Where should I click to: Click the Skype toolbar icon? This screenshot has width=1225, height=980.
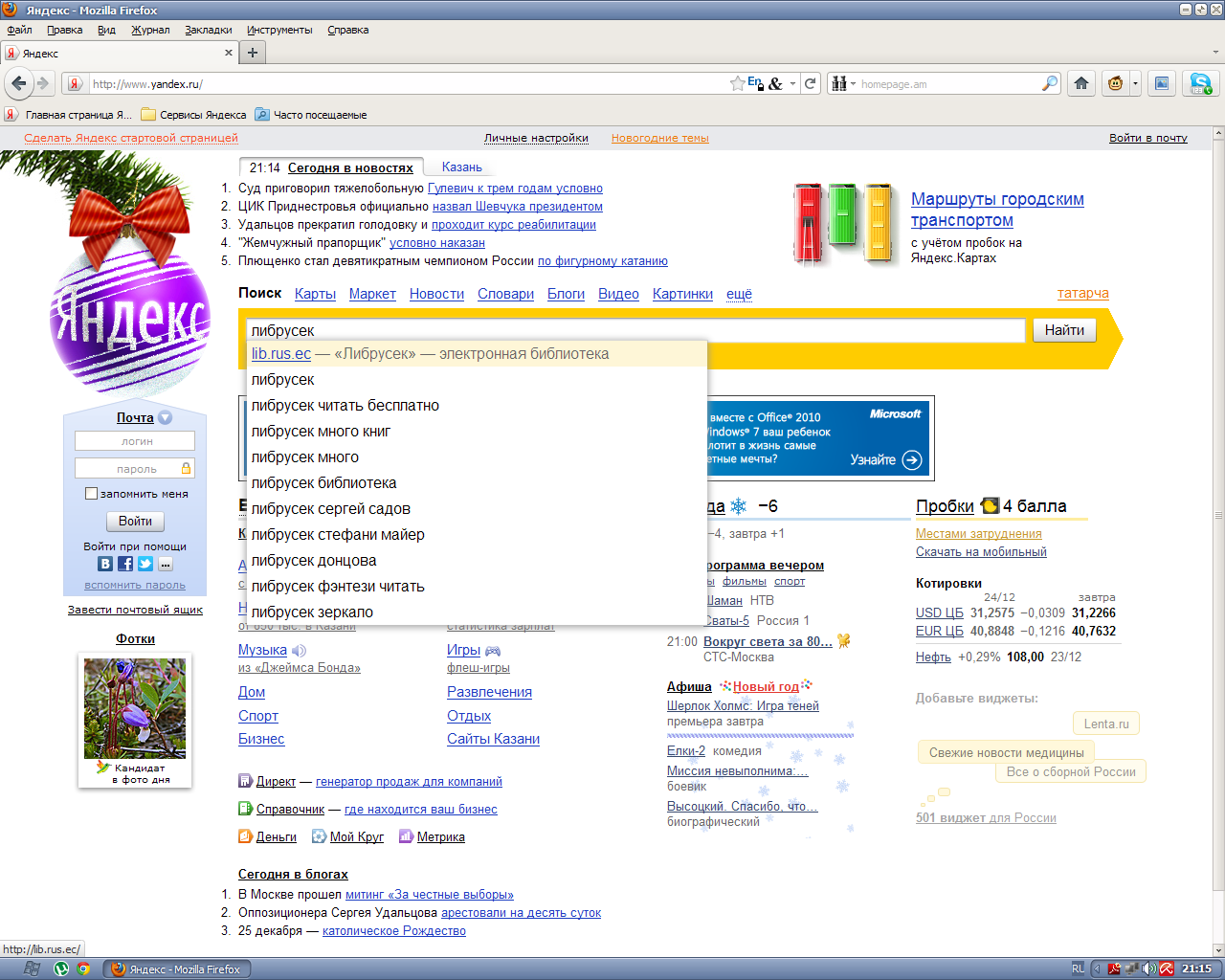tap(1200, 83)
